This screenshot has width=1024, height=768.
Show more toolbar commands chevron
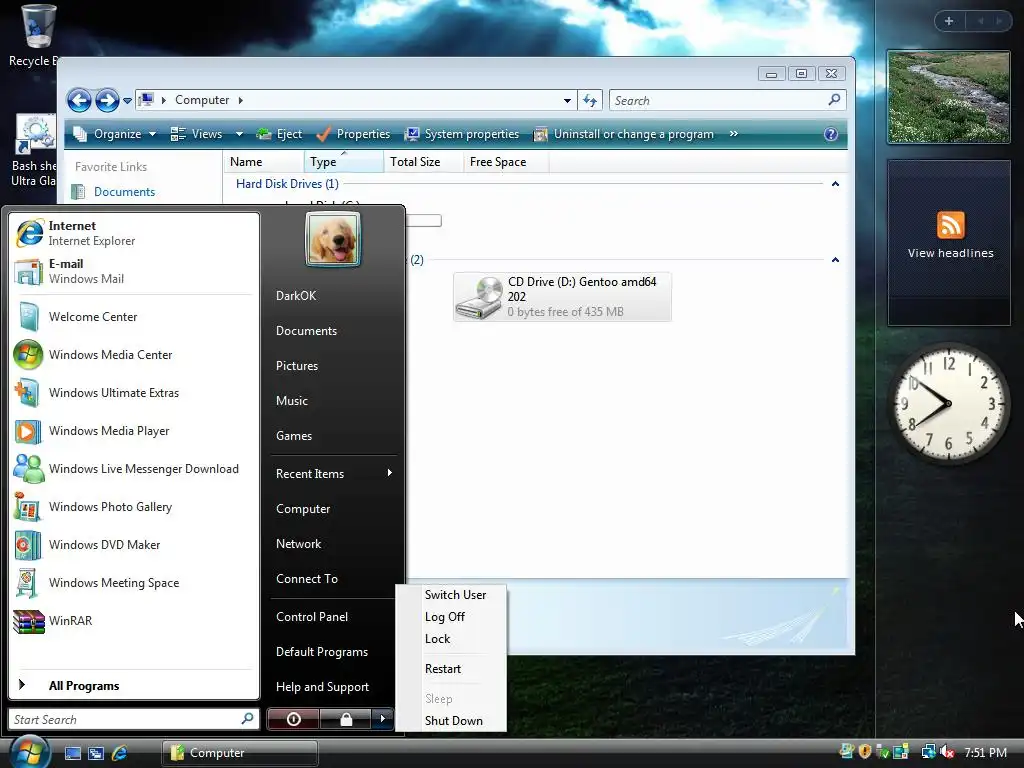pos(733,134)
